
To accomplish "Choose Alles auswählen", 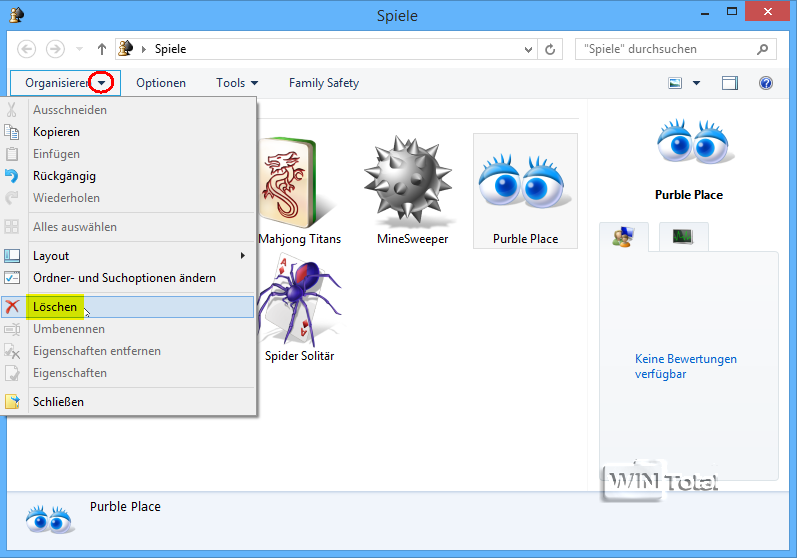I will click(128, 227).
